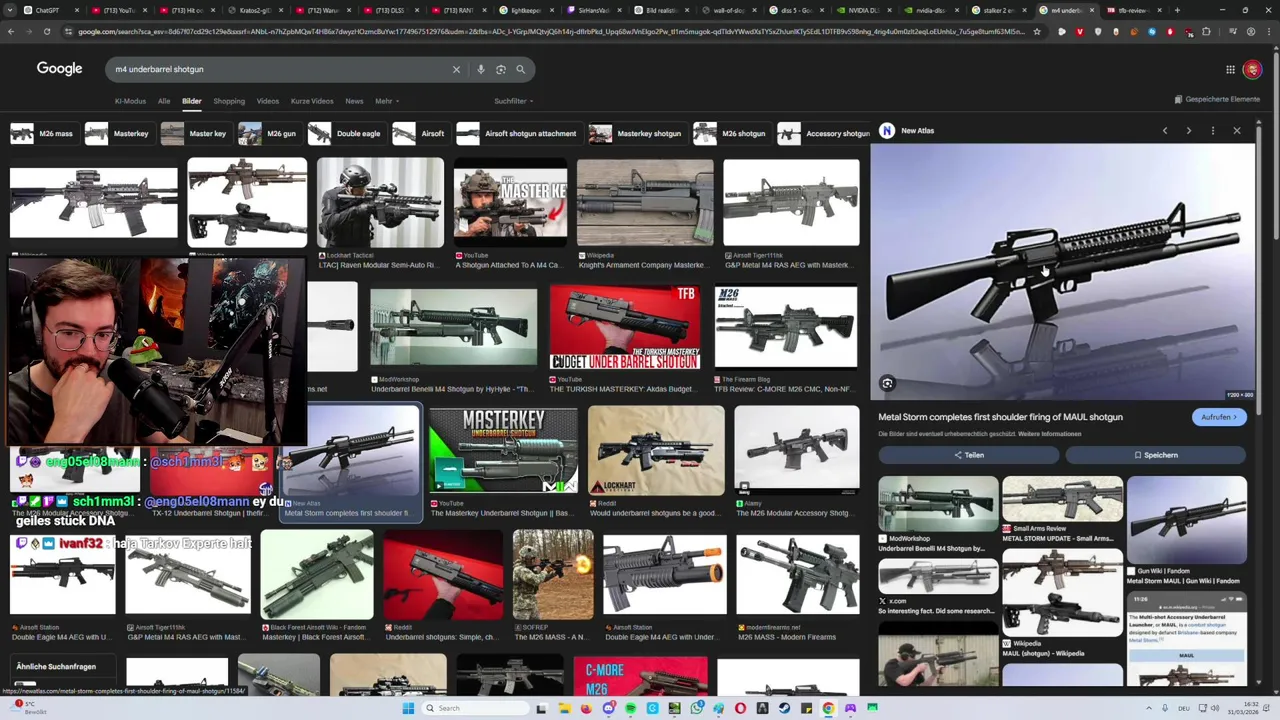
Task: Click the Google logo
Action: click(59, 69)
